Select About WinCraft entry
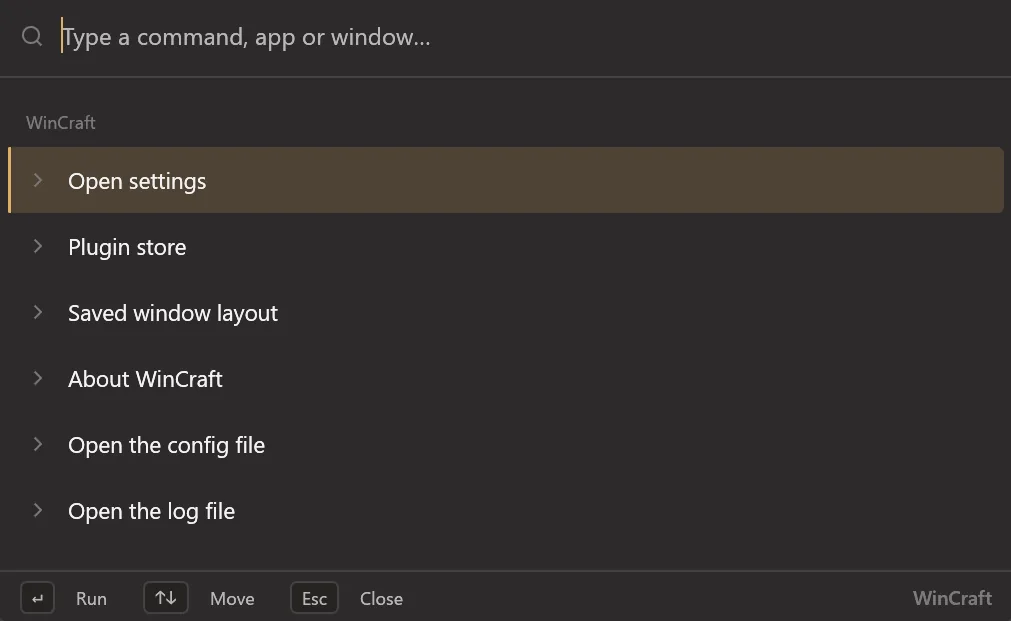 (506, 379)
